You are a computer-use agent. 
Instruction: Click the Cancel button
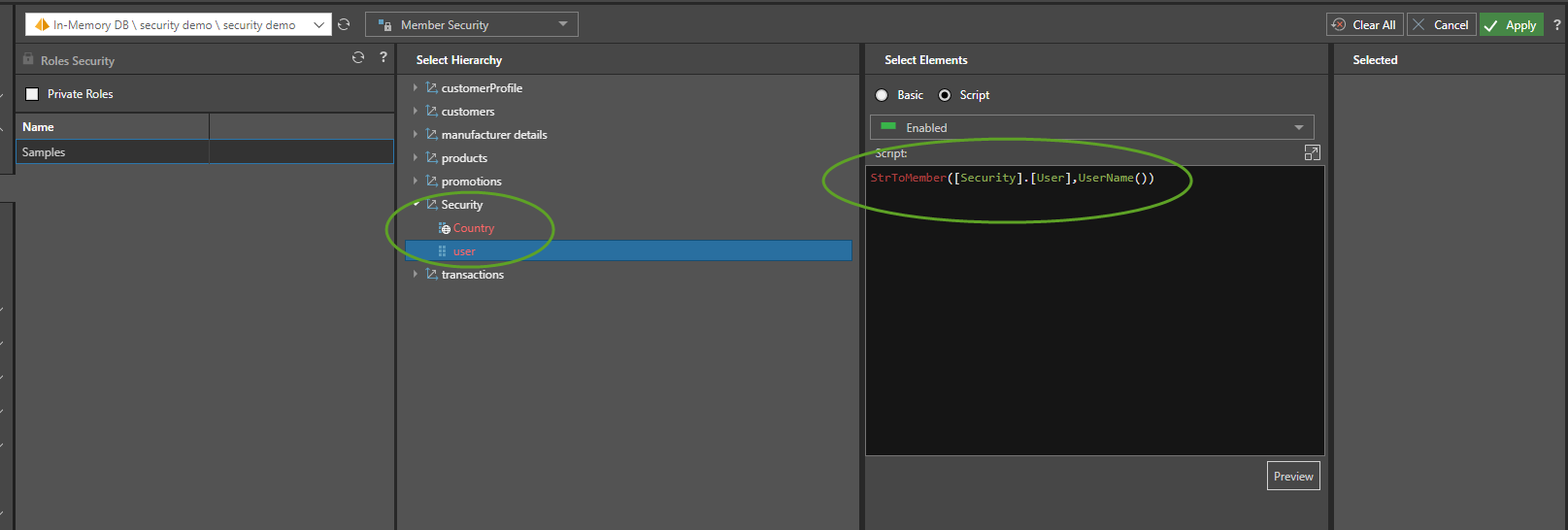[x=1442, y=24]
